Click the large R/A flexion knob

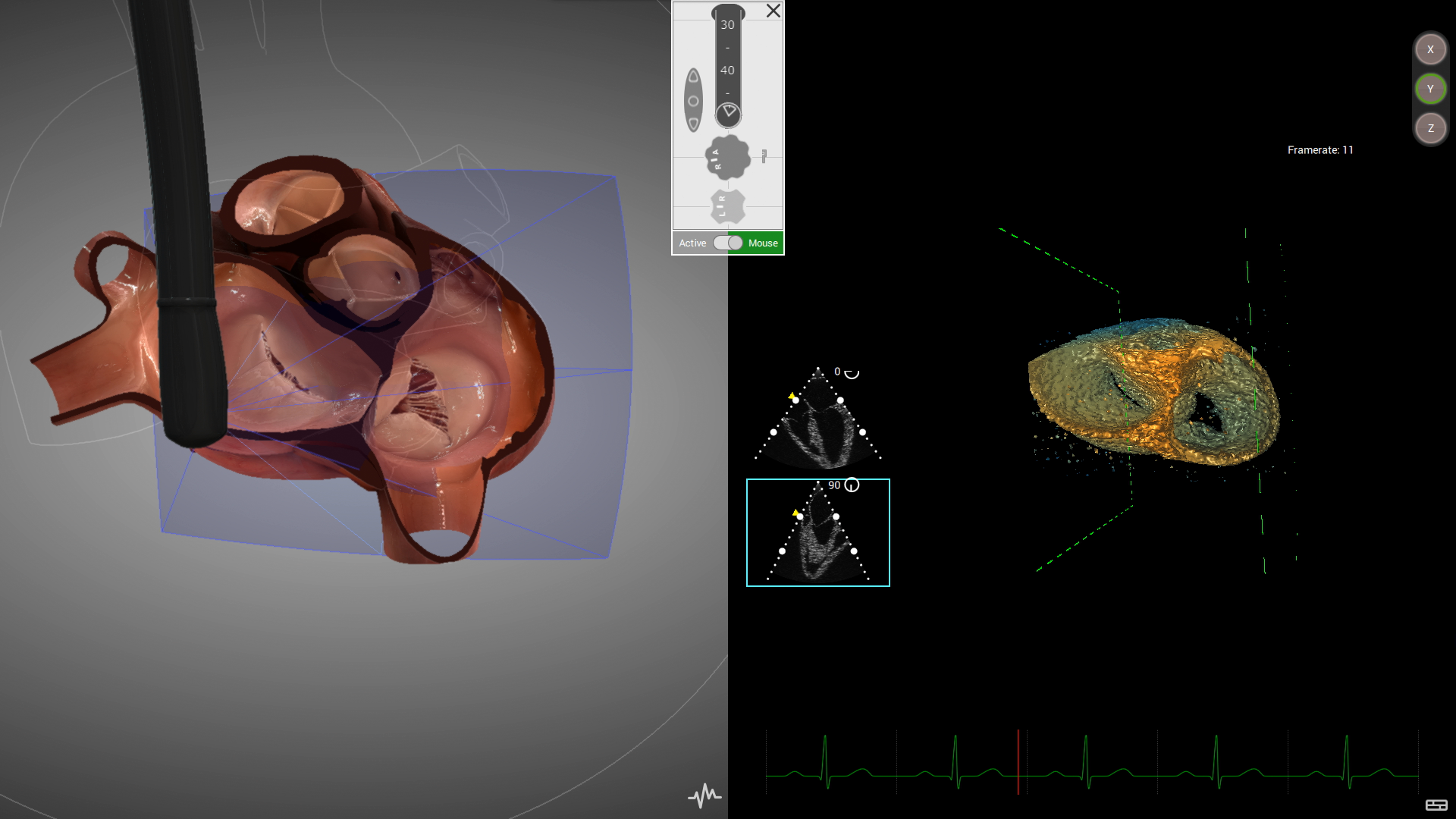(x=728, y=158)
